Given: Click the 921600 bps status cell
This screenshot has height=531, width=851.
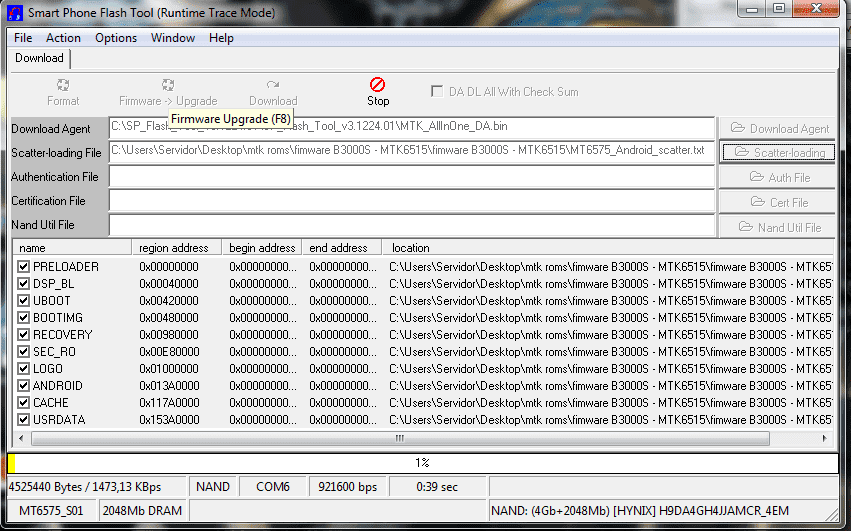Looking at the screenshot, I should 348,487.
